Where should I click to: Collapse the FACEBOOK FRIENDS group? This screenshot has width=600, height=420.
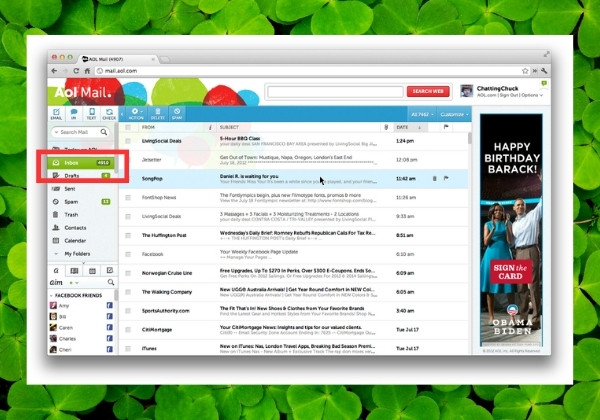[51, 296]
